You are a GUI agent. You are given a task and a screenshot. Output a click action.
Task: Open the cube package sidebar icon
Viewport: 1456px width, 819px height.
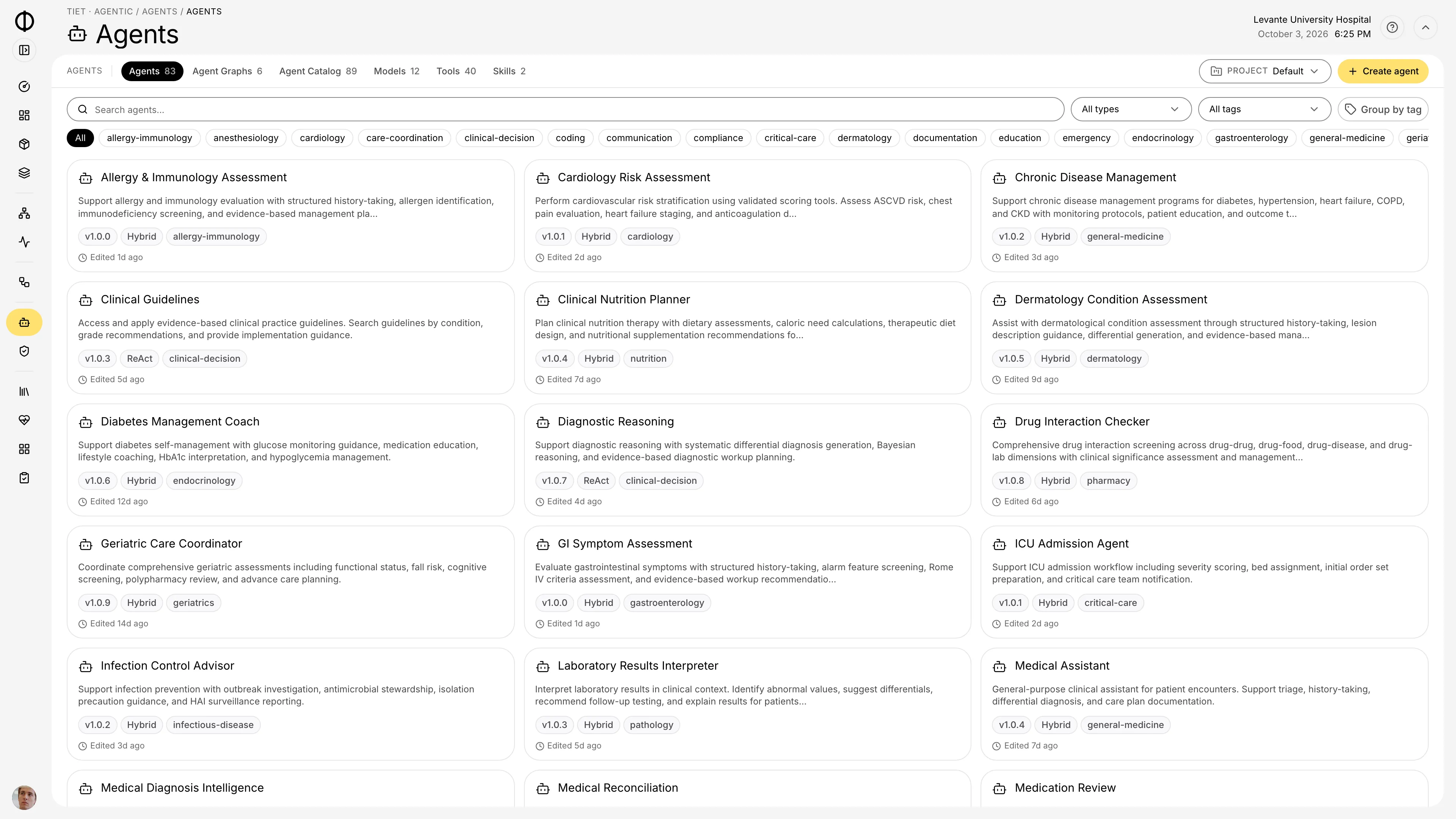coord(24,144)
